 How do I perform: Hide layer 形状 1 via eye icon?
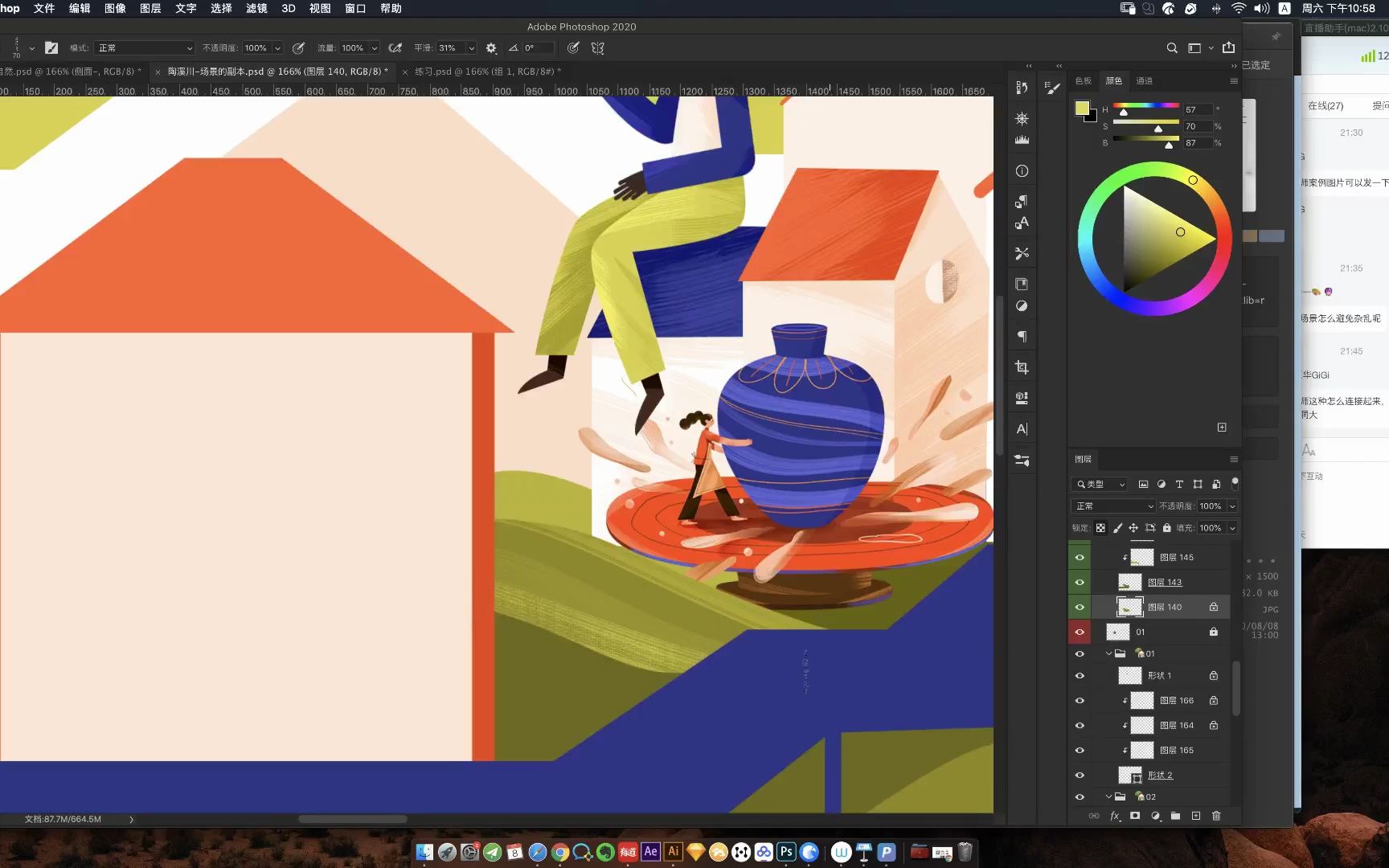pos(1080,676)
